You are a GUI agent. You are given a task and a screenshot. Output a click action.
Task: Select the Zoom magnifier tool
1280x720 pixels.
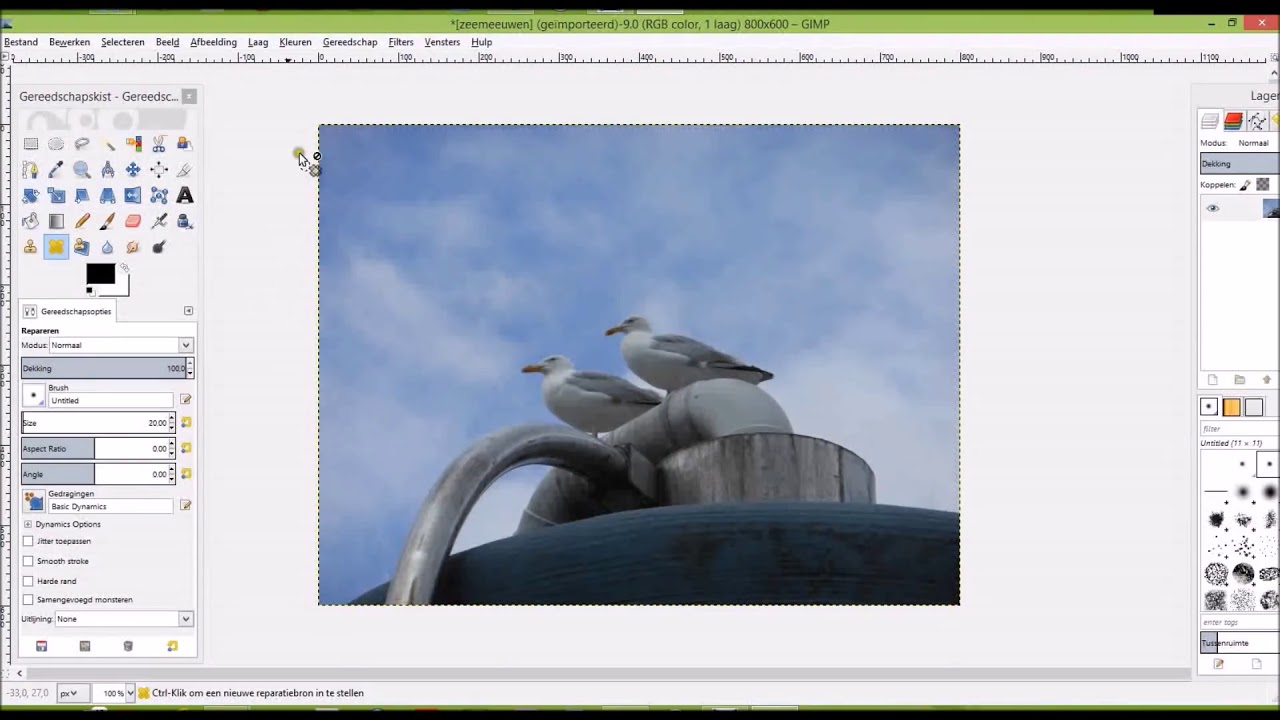pos(82,170)
